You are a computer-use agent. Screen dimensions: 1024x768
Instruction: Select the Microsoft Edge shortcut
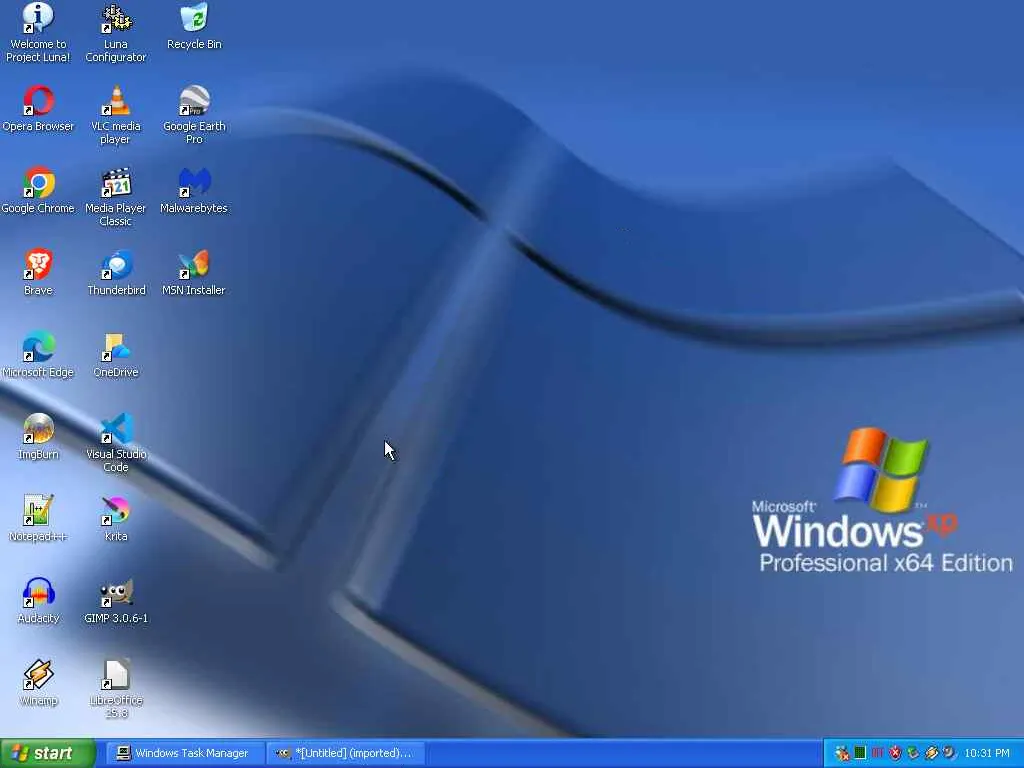pyautogui.click(x=38, y=355)
